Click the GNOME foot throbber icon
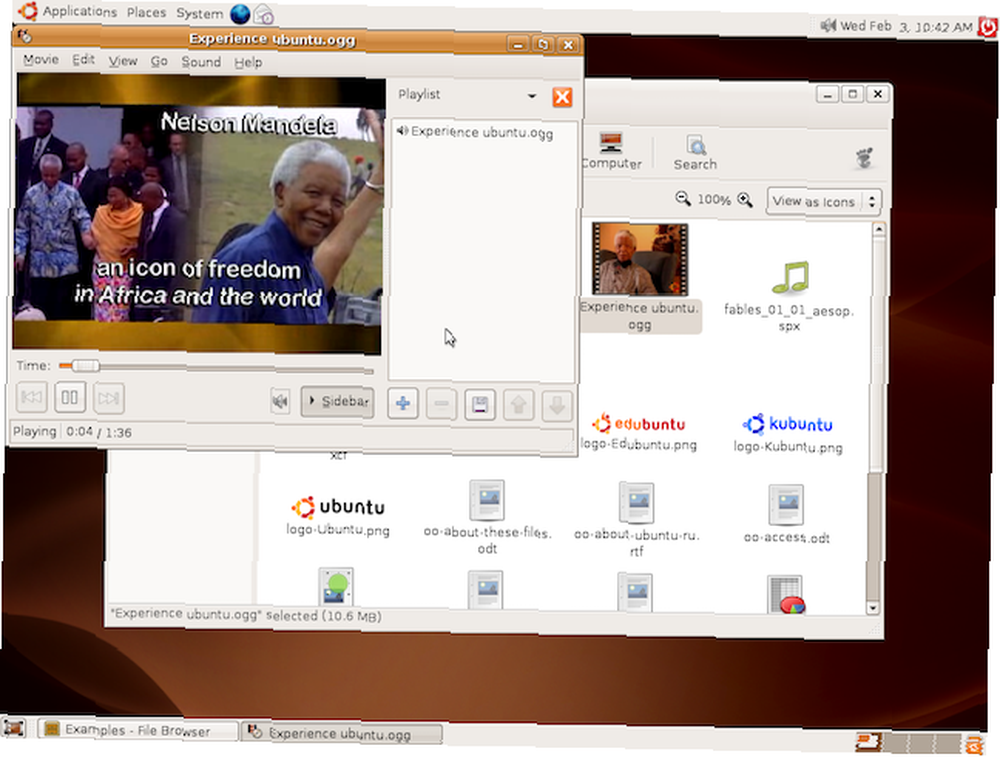 point(864,156)
